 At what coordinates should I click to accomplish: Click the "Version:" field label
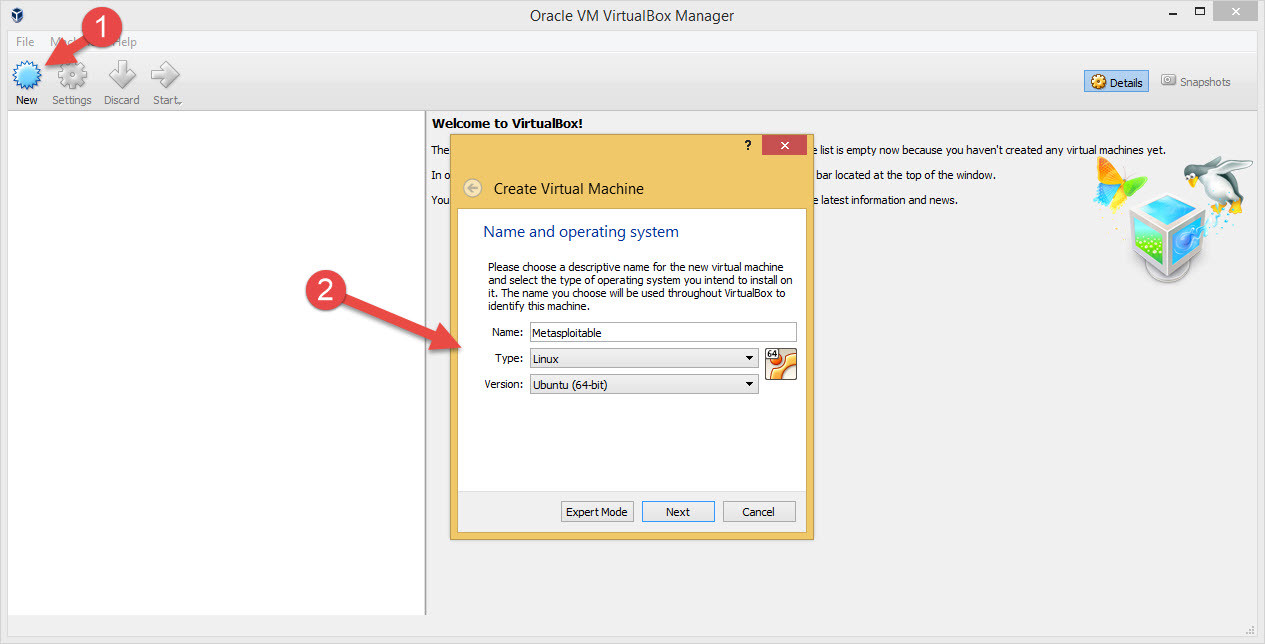pyautogui.click(x=505, y=384)
